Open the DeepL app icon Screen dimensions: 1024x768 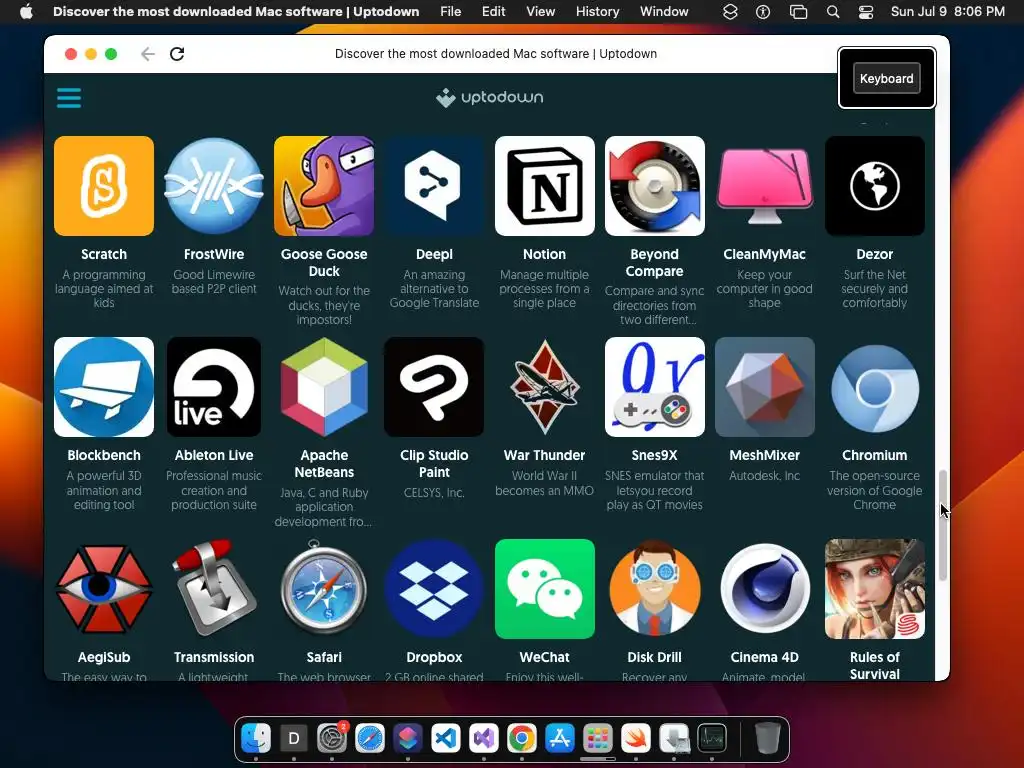(x=434, y=186)
